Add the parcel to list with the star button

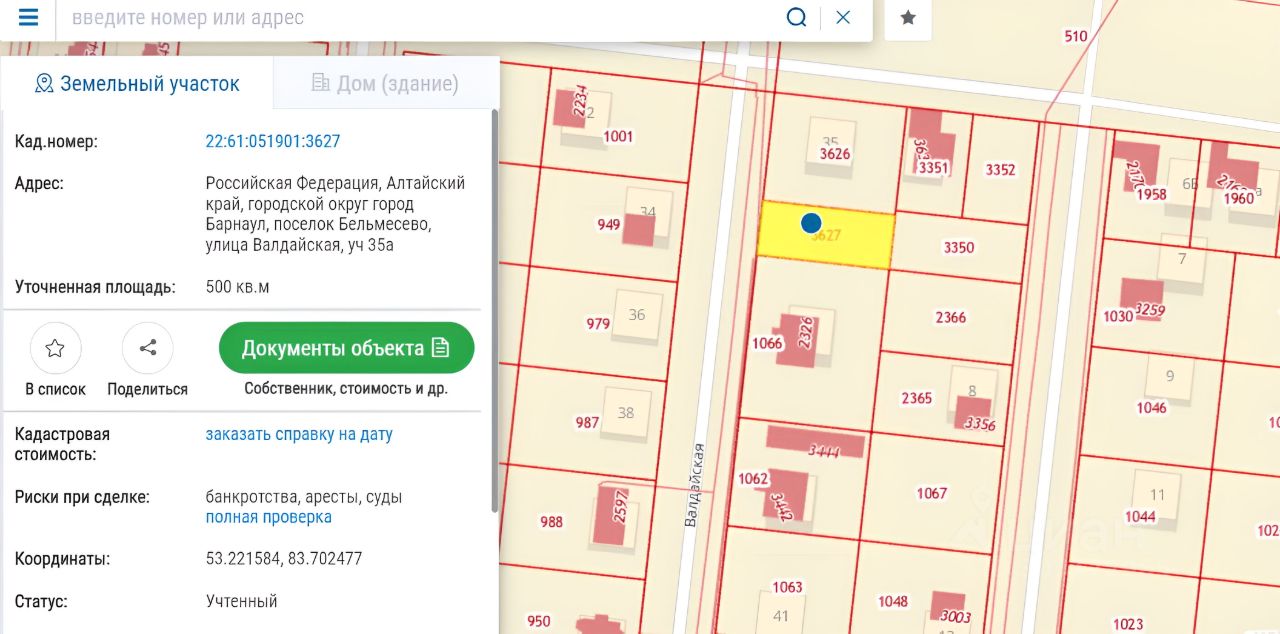[x=55, y=348]
